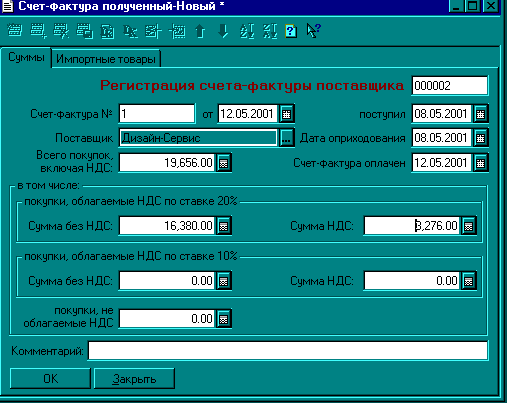The image size is (507, 403).
Task: Open calendar for the invoice date field
Action: tap(287, 114)
